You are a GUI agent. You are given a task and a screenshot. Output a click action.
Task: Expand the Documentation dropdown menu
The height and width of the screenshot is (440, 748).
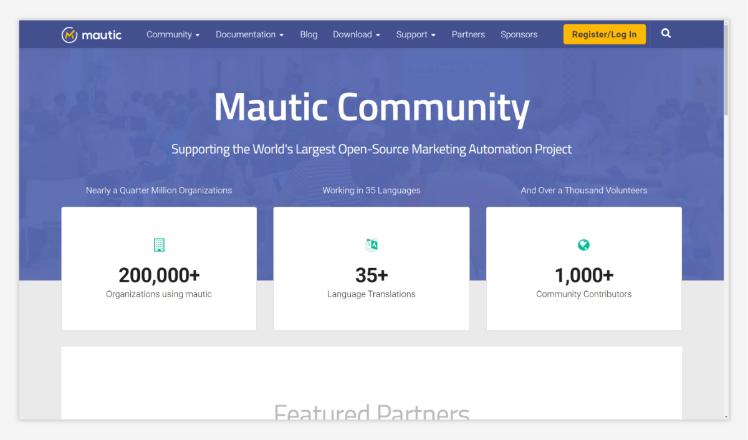pos(249,34)
